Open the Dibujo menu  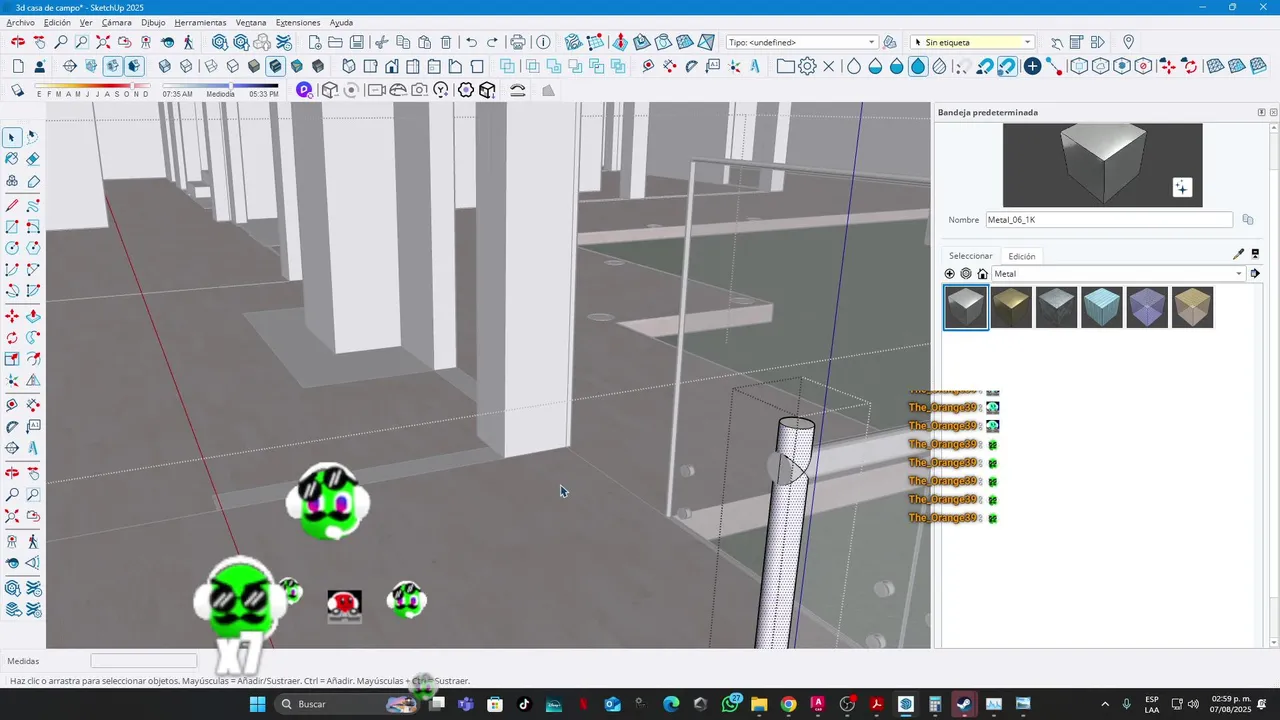pos(153,22)
